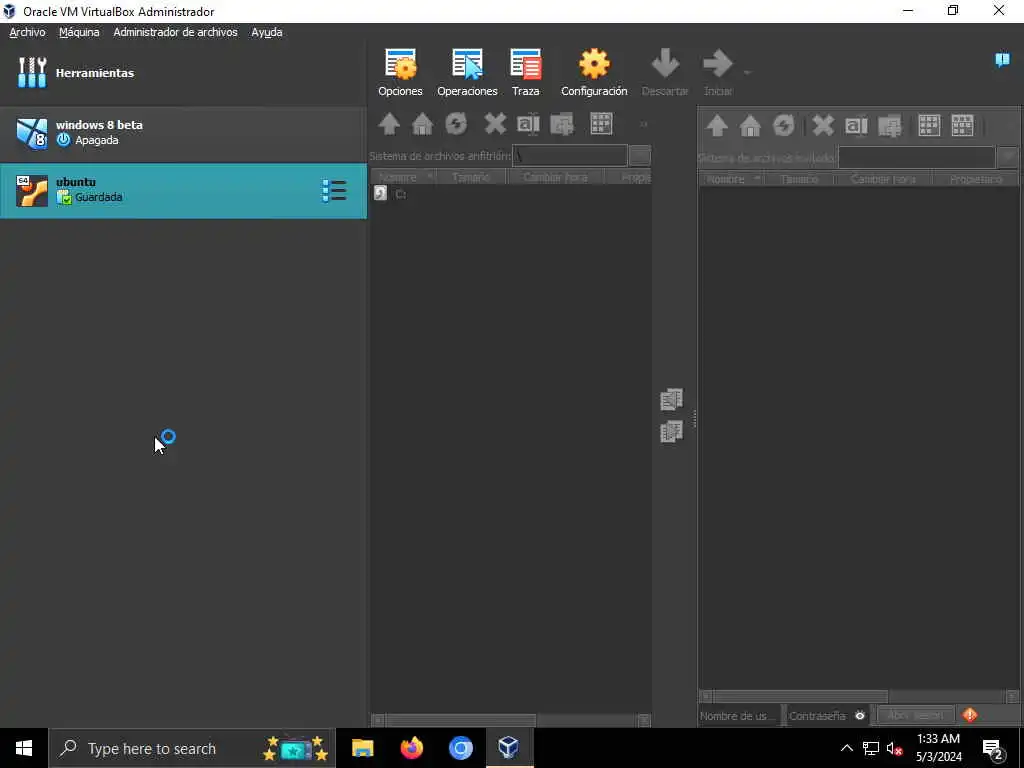The image size is (1024, 768).
Task: Open the host path dropdown button
Action: click(639, 155)
